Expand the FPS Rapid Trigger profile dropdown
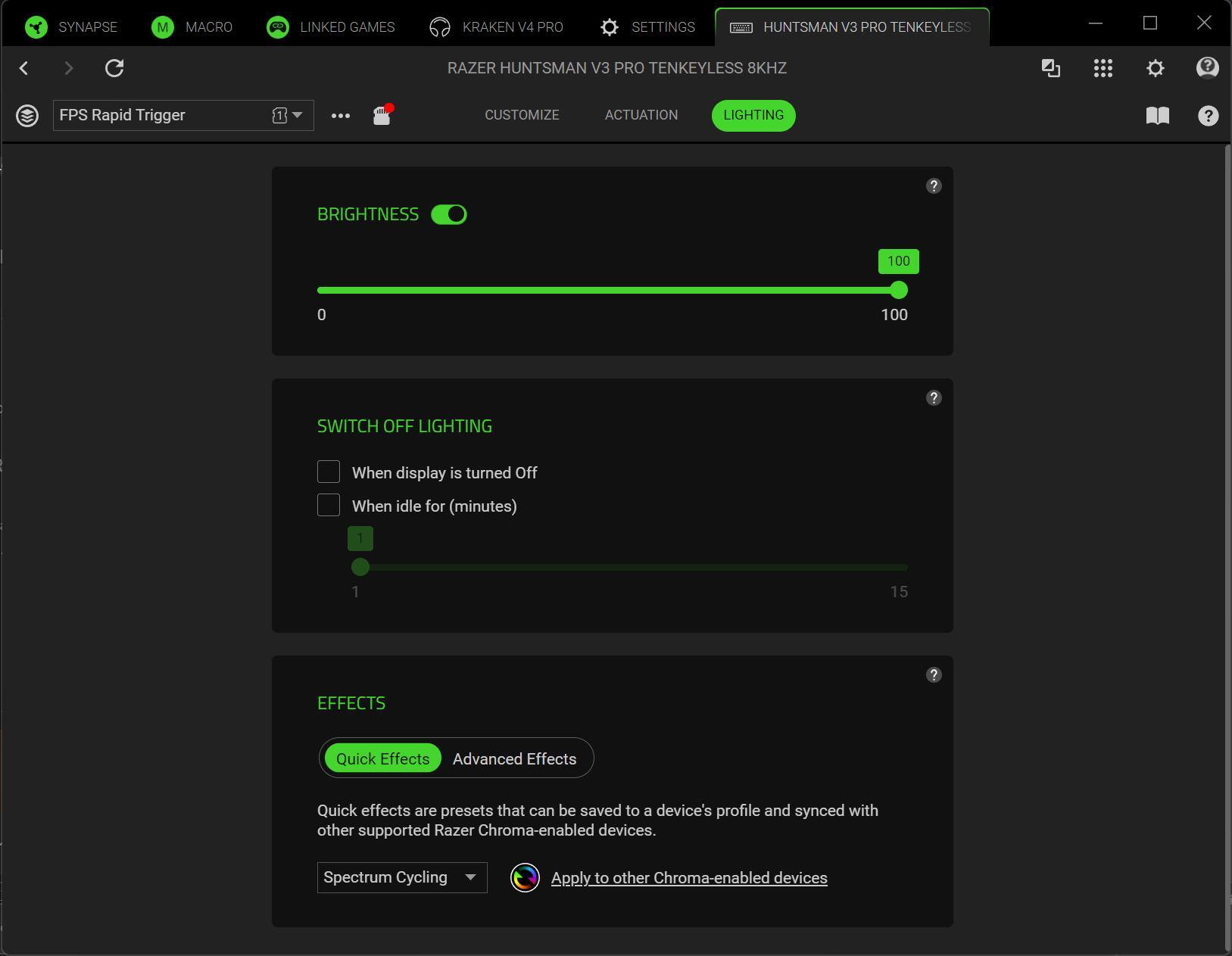Screen dimensions: 1232x956 coord(296,115)
